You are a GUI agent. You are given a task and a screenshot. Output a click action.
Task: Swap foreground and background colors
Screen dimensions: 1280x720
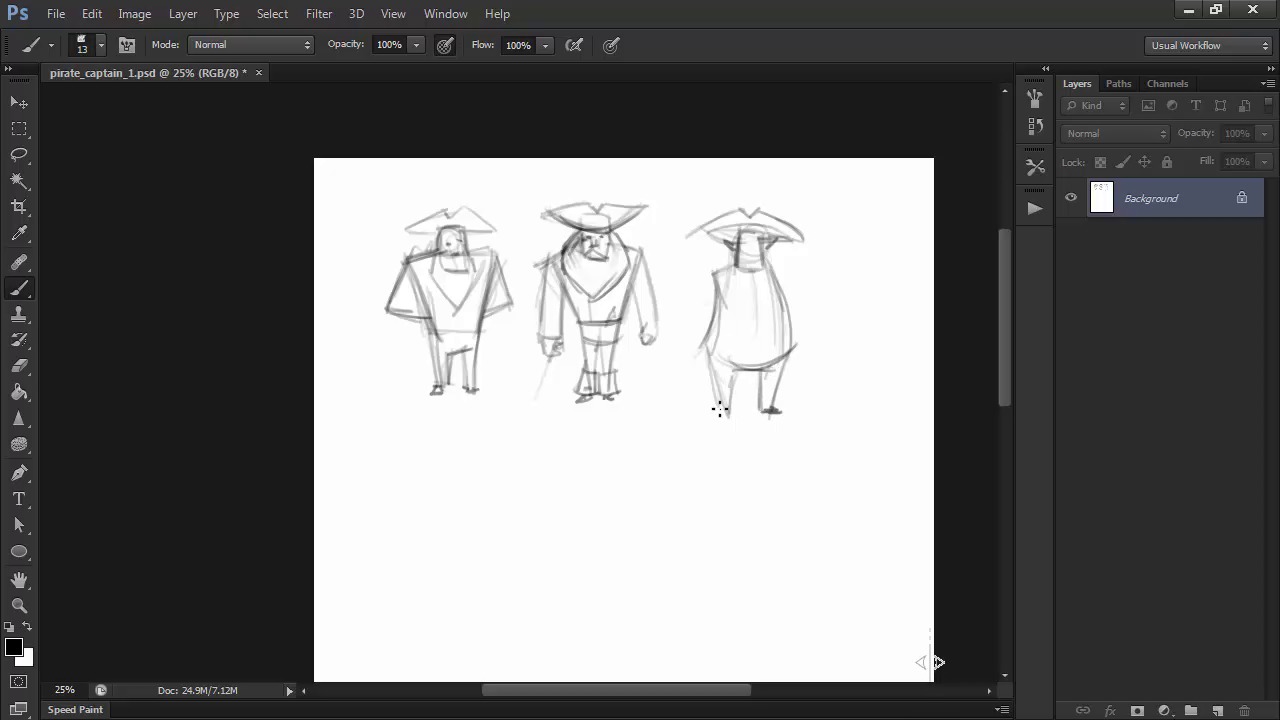click(x=27, y=627)
